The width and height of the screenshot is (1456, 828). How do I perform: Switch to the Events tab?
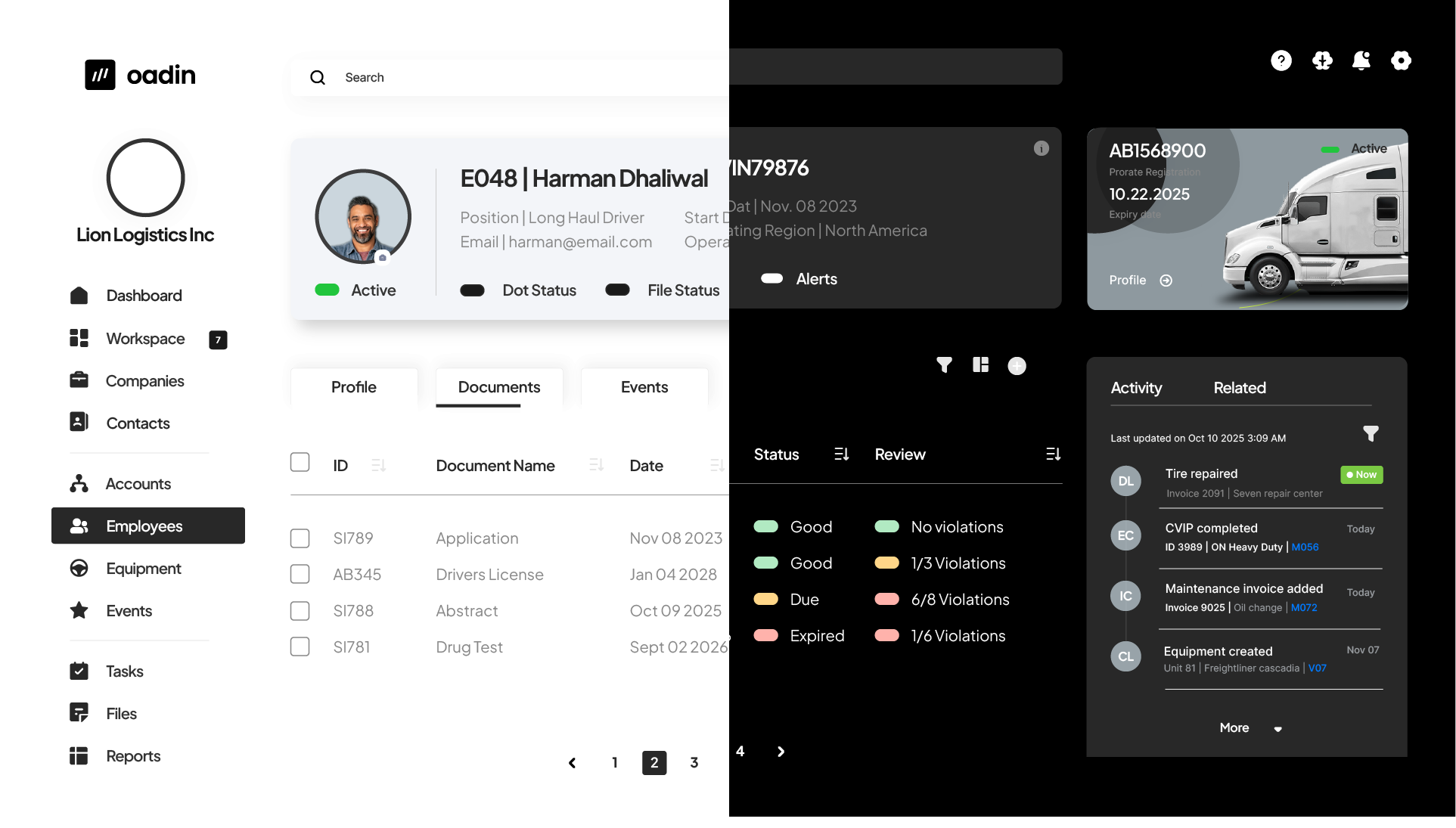pos(644,387)
